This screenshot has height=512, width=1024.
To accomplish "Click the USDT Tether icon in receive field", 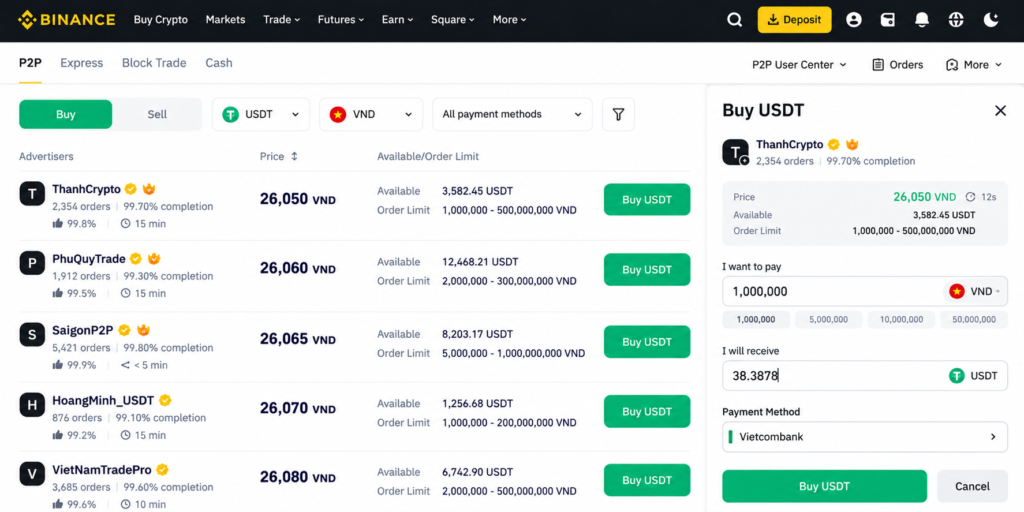I will [x=957, y=376].
